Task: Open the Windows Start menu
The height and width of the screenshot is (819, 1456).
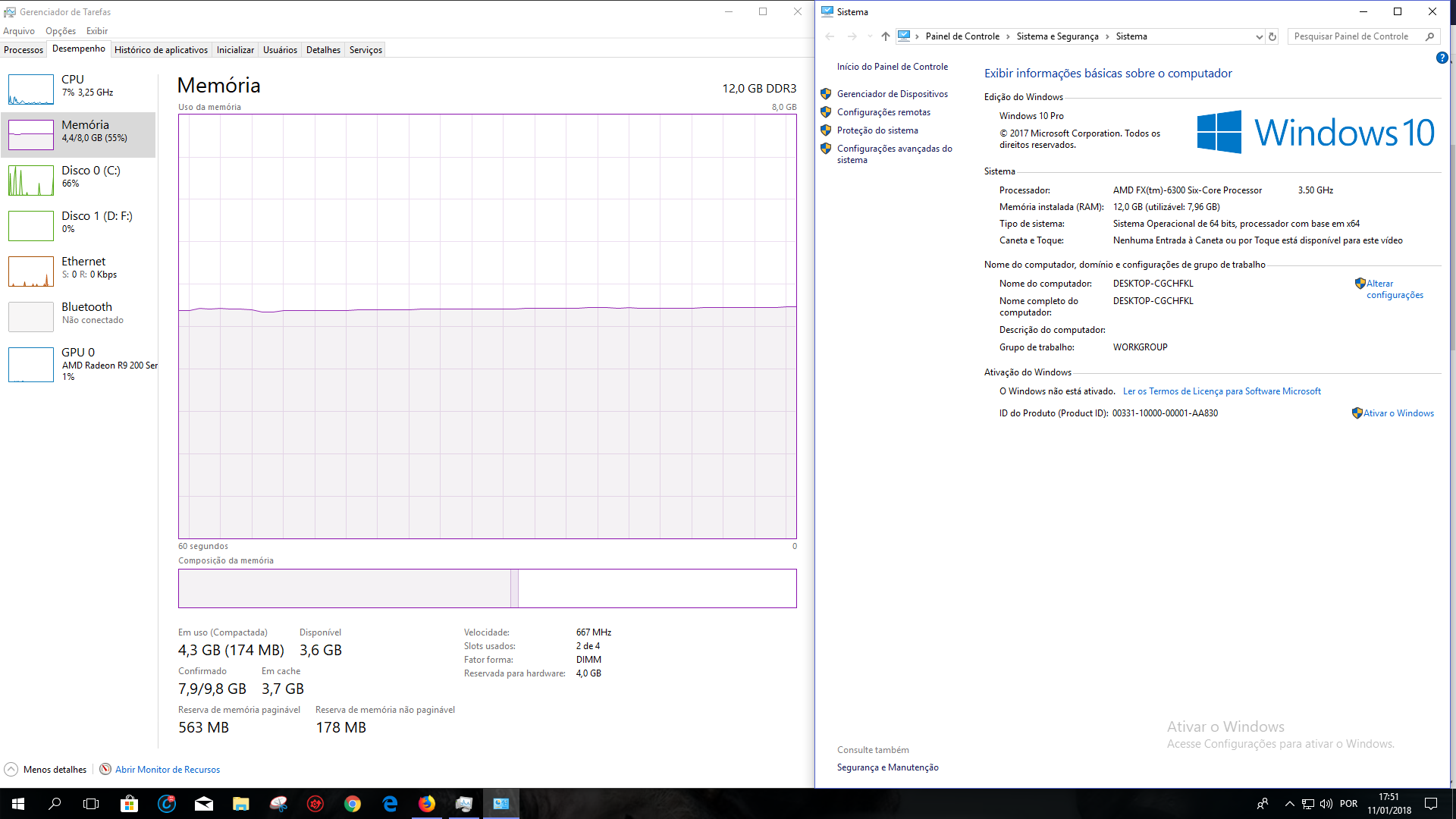Action: tap(18, 804)
